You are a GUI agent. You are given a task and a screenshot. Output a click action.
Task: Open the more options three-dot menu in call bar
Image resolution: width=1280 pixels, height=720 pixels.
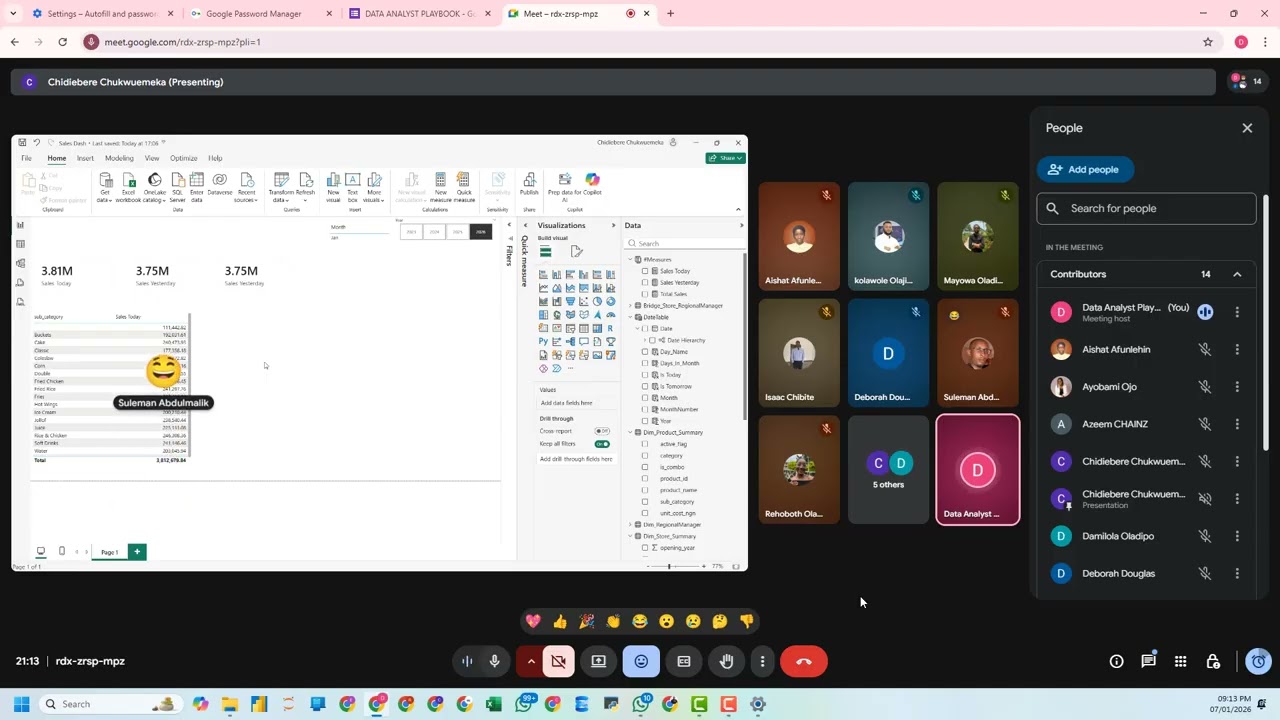(762, 661)
